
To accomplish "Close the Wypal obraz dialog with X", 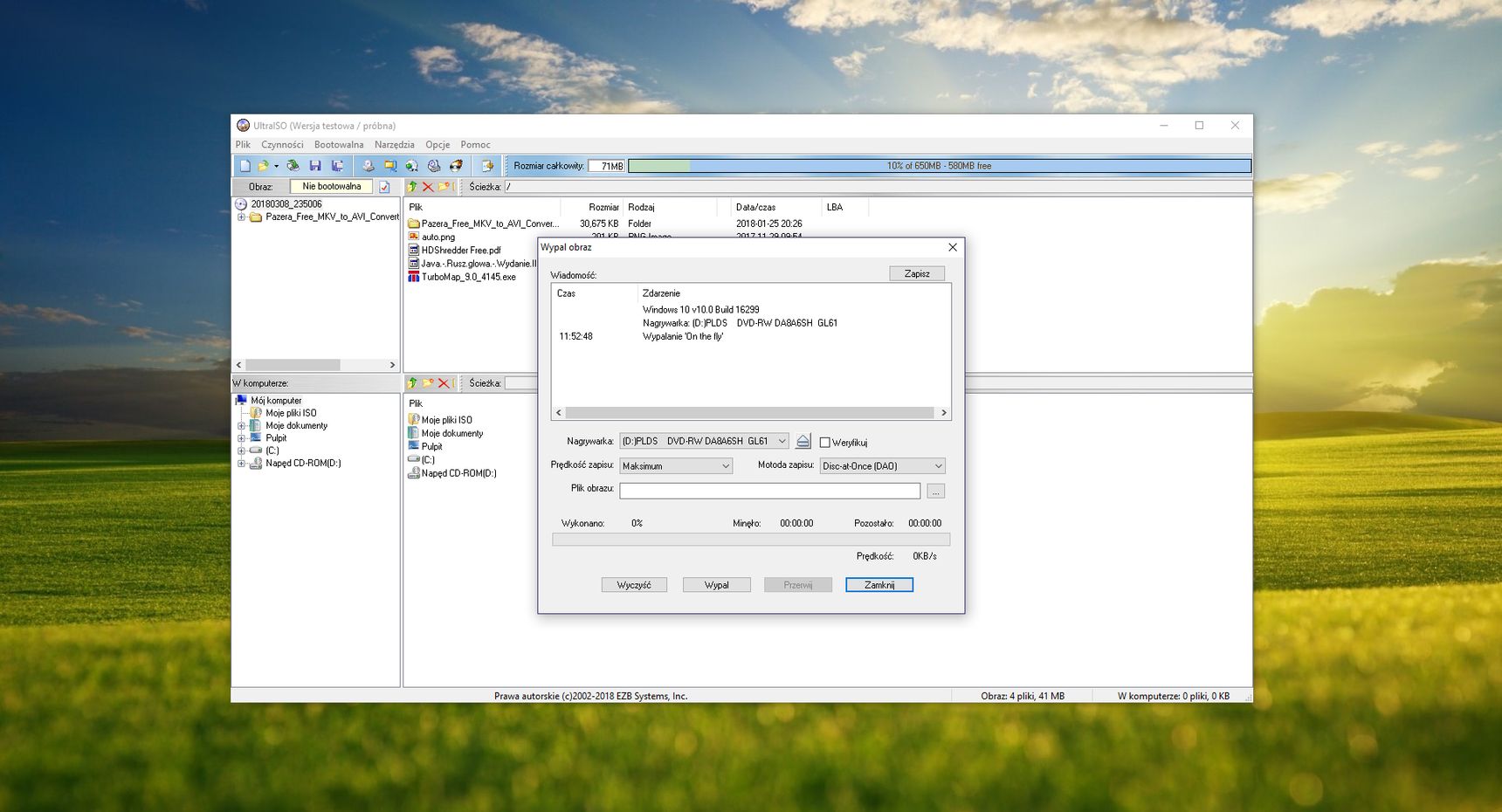I will tap(953, 248).
